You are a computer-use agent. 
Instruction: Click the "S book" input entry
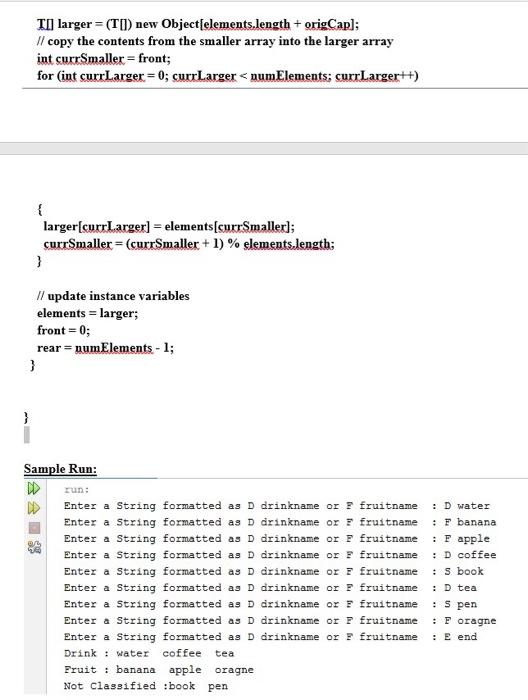point(463,571)
